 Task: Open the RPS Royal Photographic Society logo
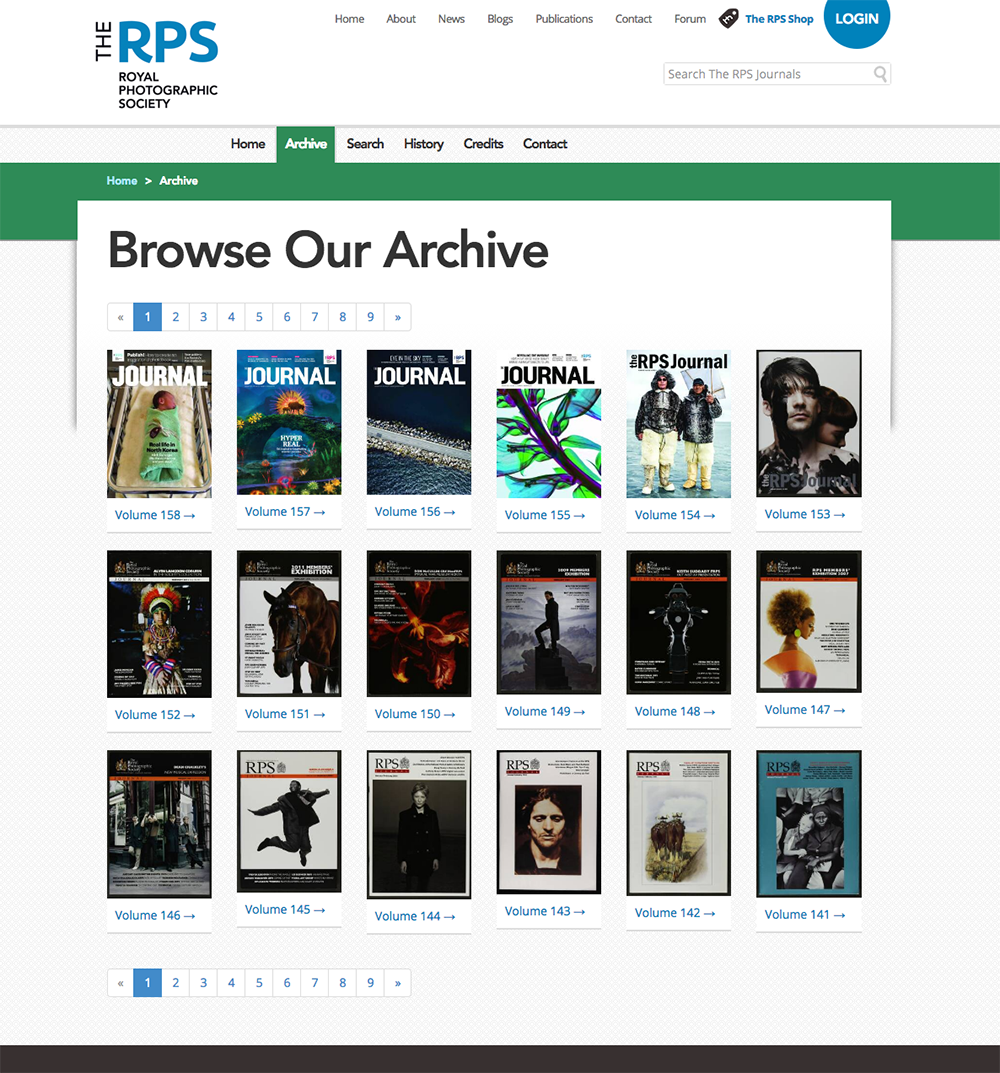[157, 64]
